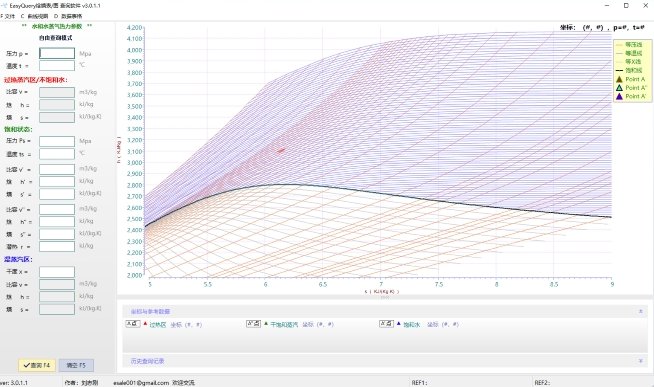Click the purple Point A' legend triangle
Viewport: 654px width, 387px height.
pos(619,96)
